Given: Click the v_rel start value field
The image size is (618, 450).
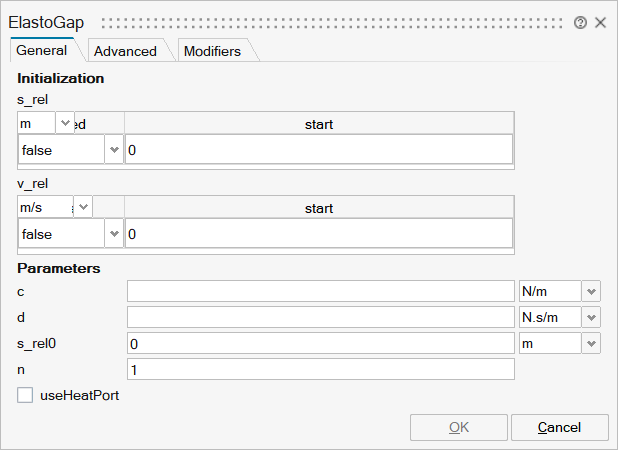Looking at the screenshot, I should tap(318, 234).
